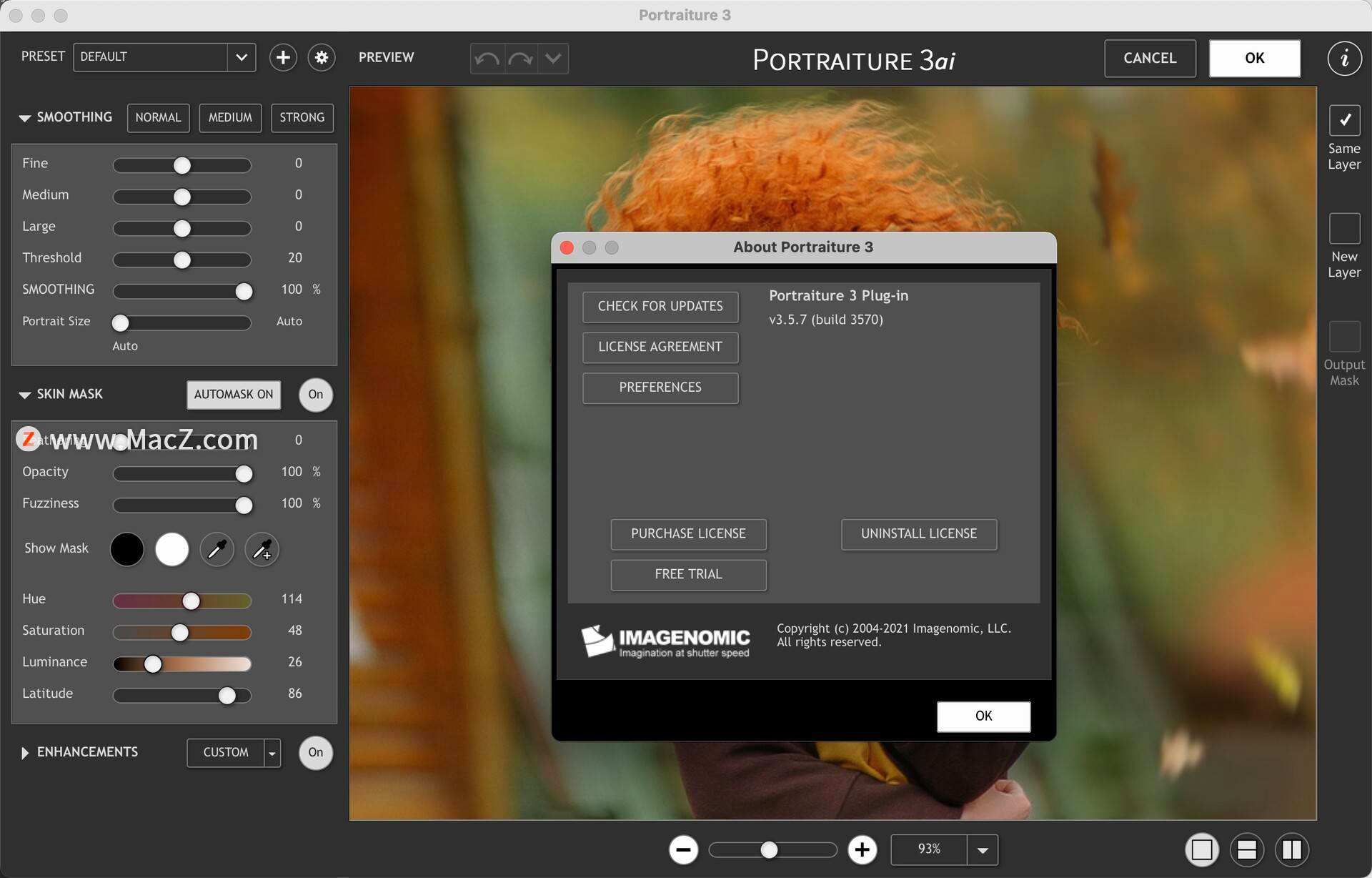Confirm About dialog with OK
1372x878 pixels.
(x=983, y=716)
